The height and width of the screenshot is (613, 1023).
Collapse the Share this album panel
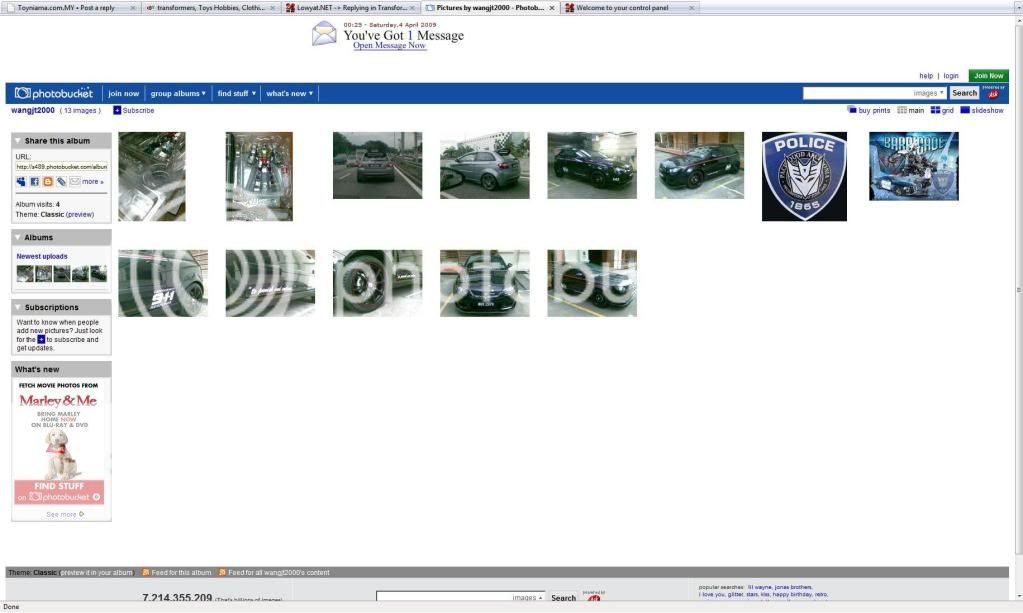(17, 140)
